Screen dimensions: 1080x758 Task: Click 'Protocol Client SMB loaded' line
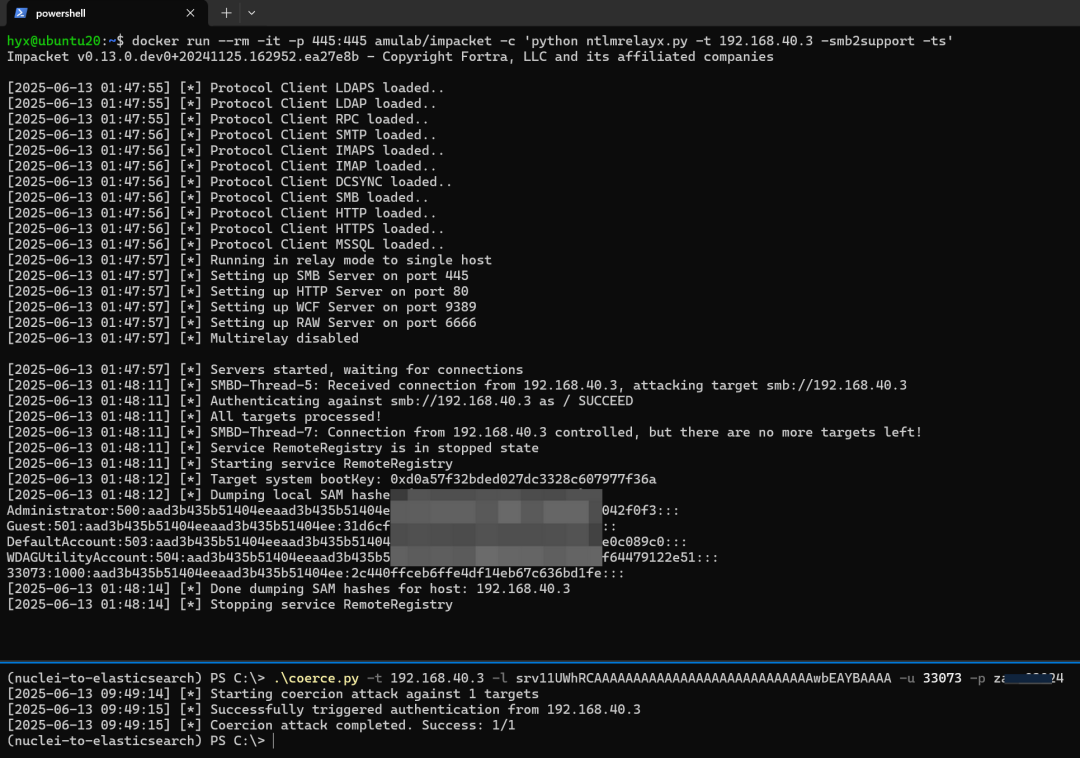pos(218,198)
